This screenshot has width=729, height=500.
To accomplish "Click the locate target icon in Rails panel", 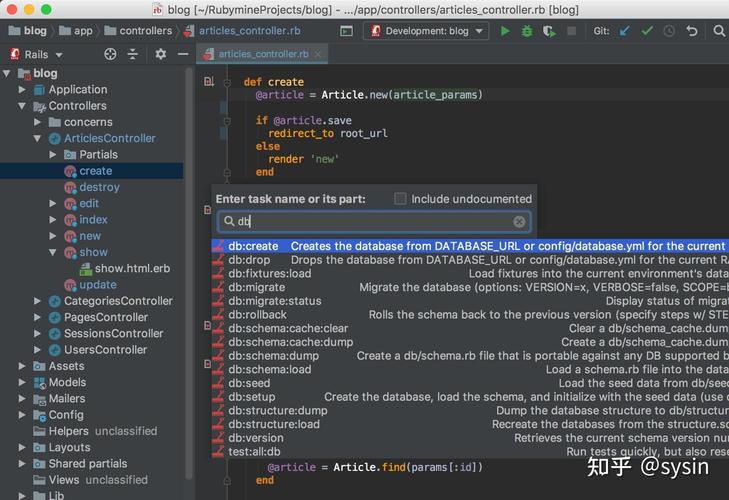I will click(111, 54).
